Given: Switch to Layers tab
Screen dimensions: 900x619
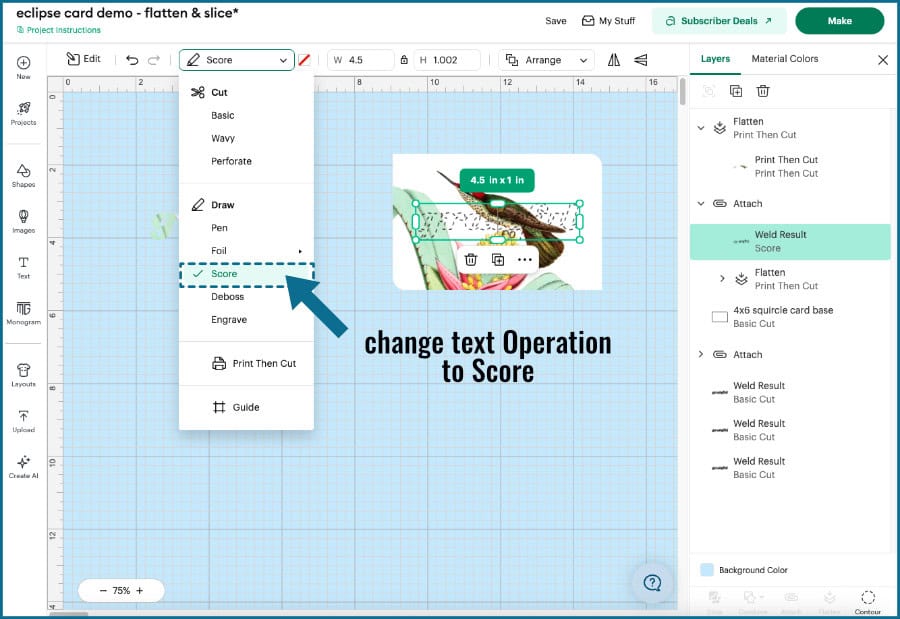Looking at the screenshot, I should coord(715,59).
